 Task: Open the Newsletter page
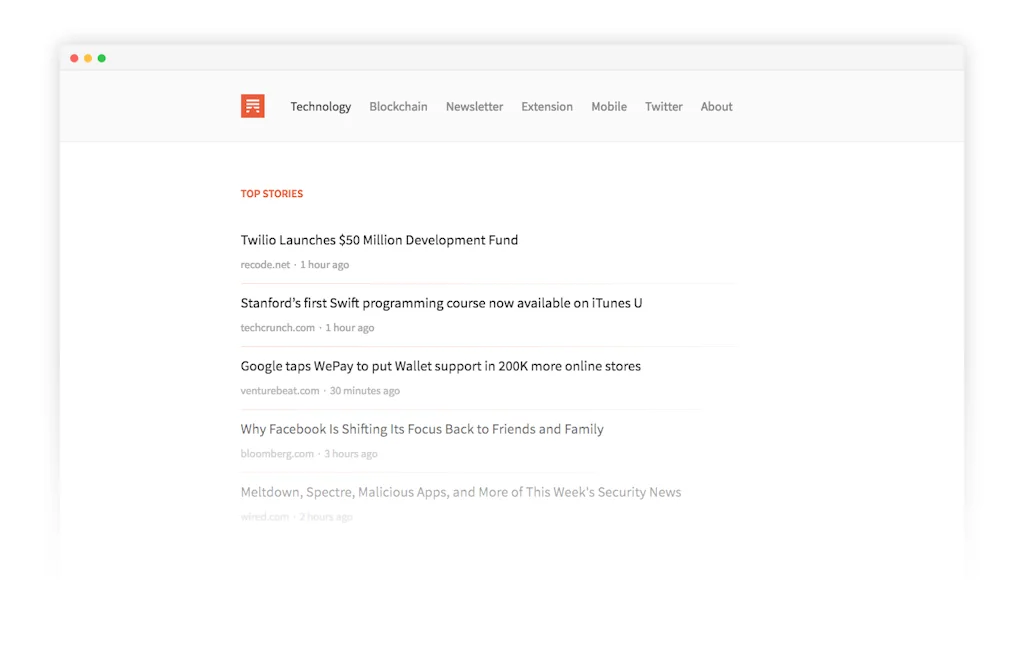(x=474, y=106)
